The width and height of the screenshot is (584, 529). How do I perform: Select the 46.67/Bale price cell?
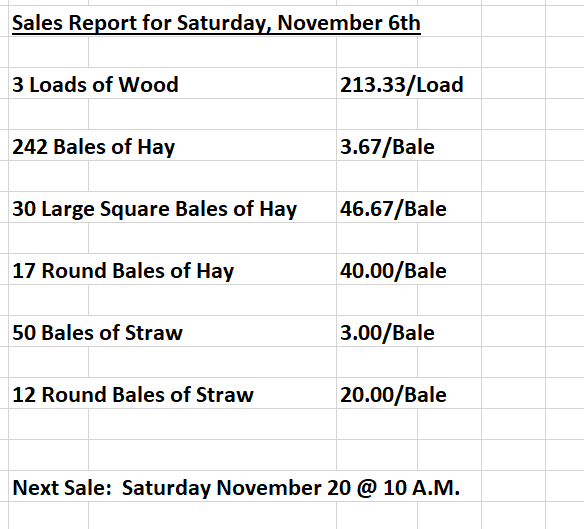[393, 209]
